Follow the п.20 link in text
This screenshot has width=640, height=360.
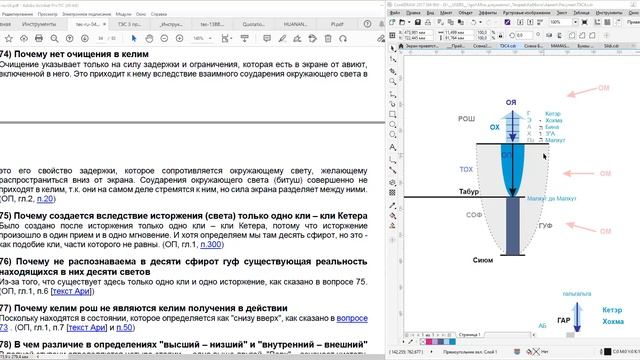click(x=45, y=199)
